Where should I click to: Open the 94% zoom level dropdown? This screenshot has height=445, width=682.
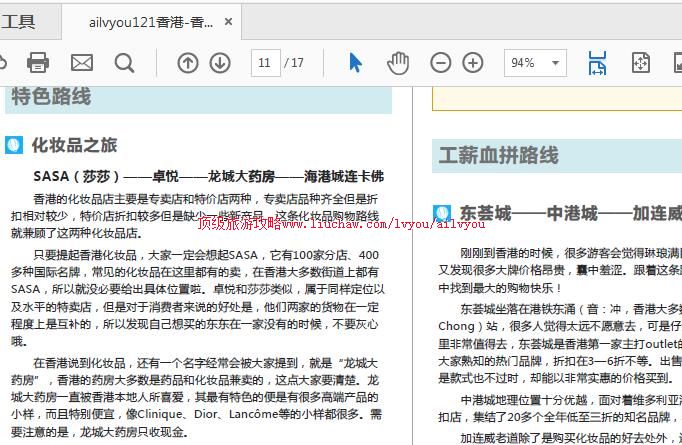click(x=557, y=63)
